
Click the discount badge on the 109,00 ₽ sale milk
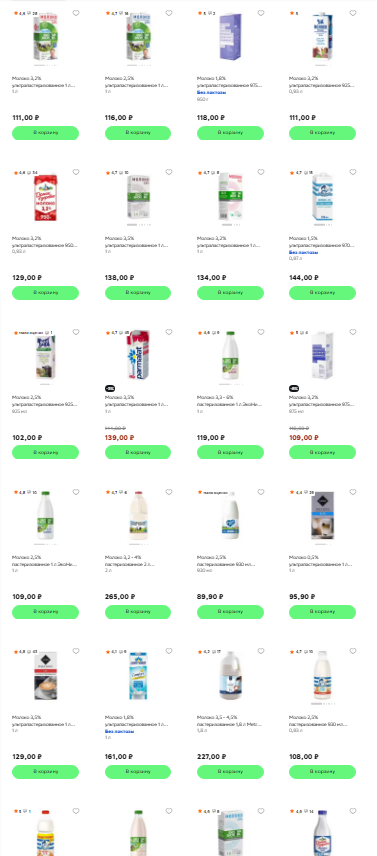click(295, 388)
